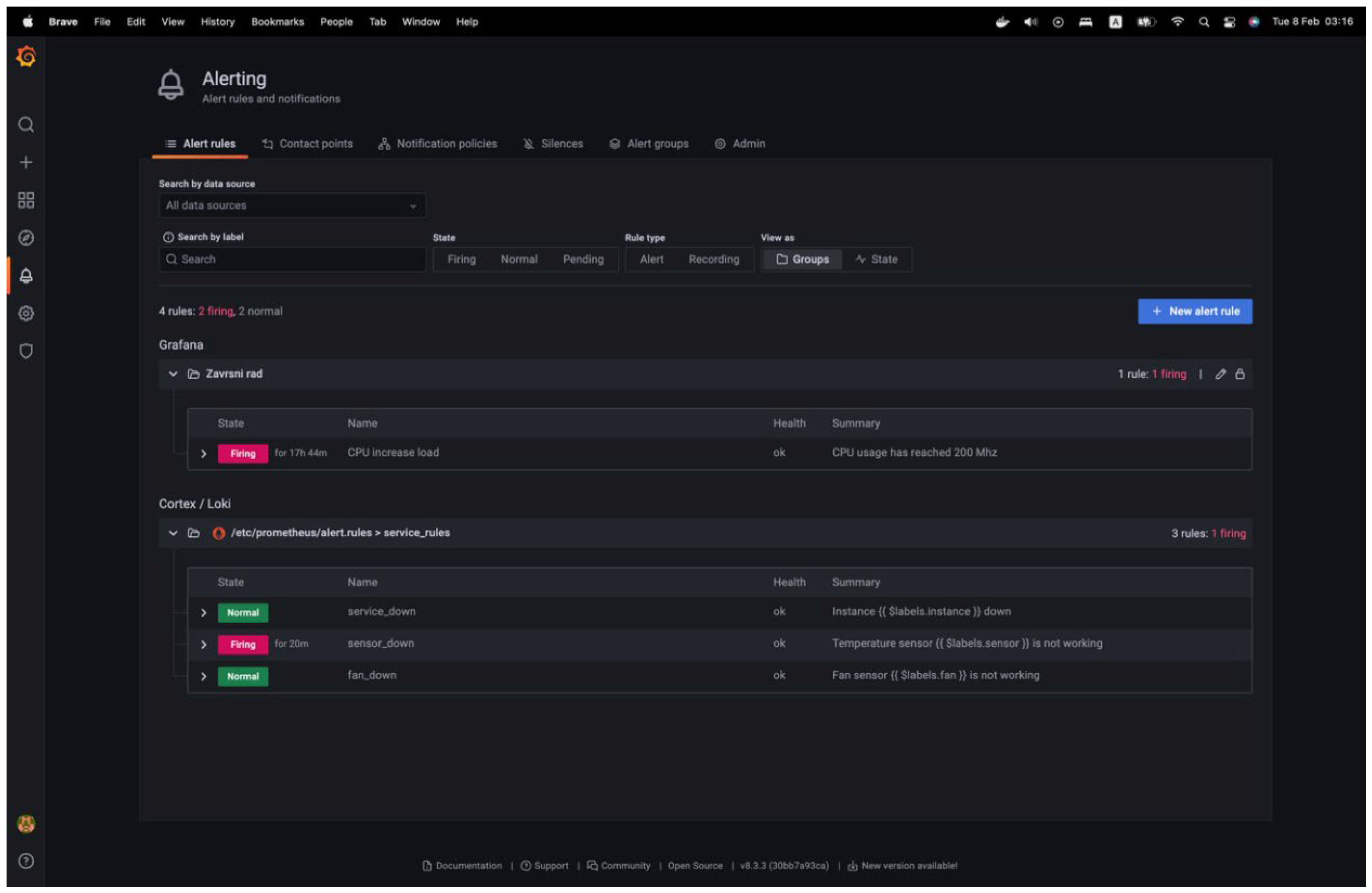Click the Grafana logo home icon
The height and width of the screenshot is (893, 1372).
[26, 57]
